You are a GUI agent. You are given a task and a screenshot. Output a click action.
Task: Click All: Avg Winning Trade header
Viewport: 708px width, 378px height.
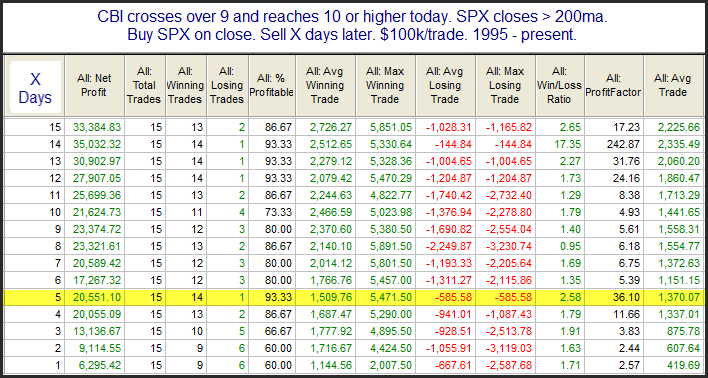click(324, 85)
